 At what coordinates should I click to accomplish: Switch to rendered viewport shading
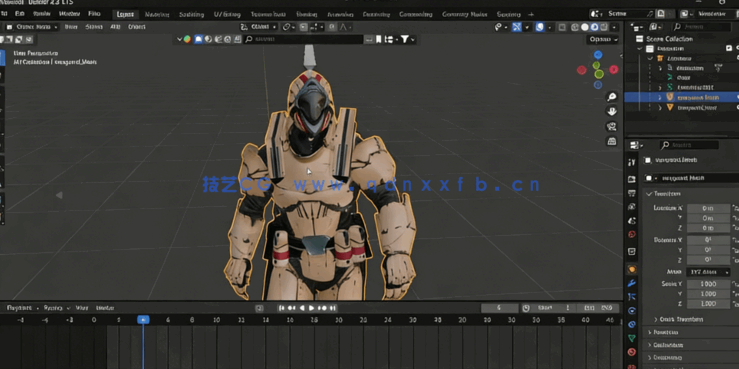click(604, 27)
